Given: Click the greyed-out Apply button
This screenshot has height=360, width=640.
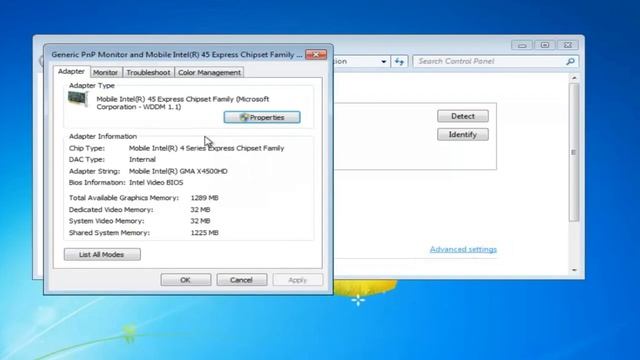Looking at the screenshot, I should coord(298,280).
